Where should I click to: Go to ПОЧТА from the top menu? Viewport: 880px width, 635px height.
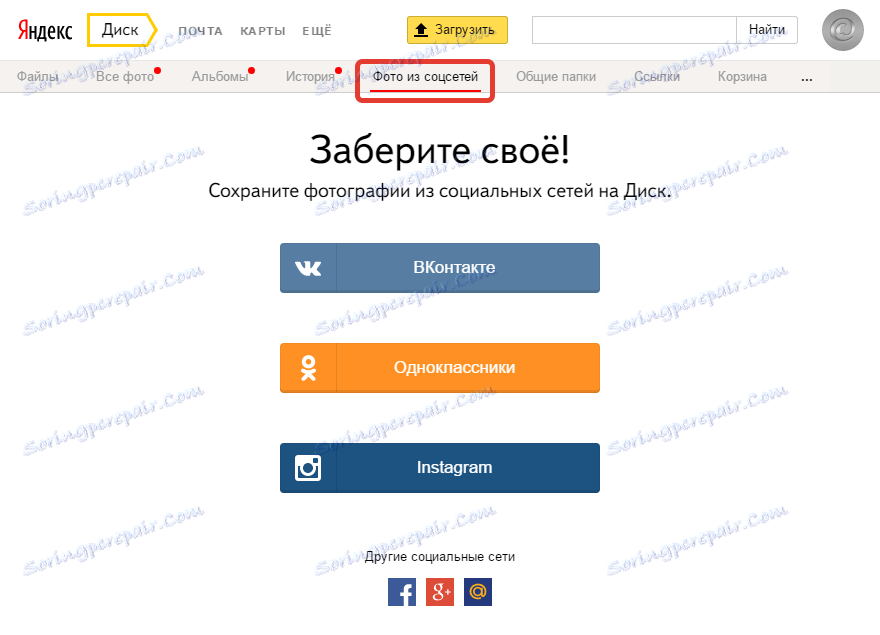point(200,30)
